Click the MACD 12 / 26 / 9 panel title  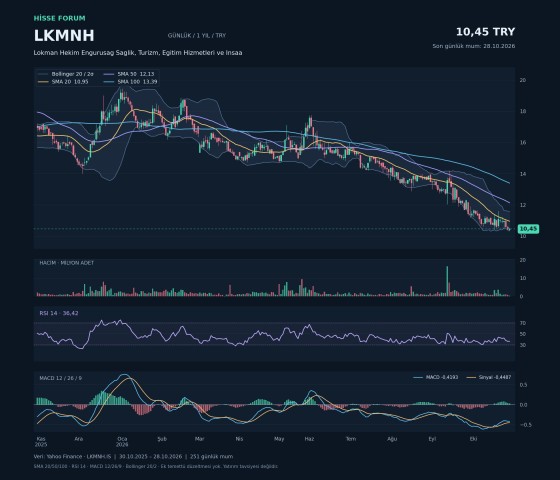coord(60,378)
